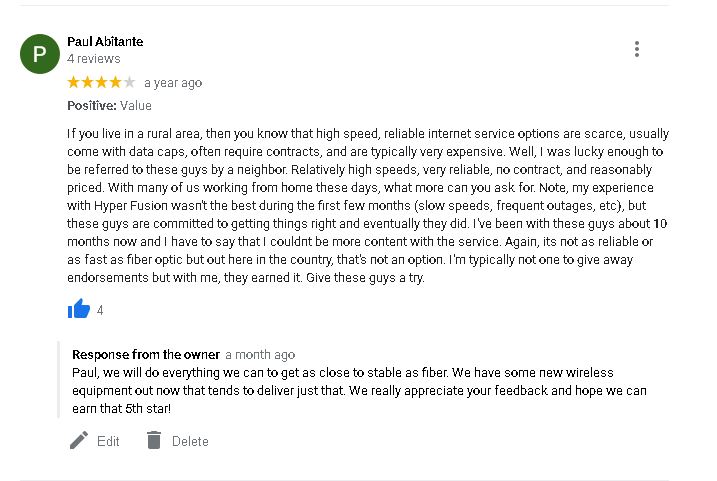Click the 'a year ago' review timestamp
The width and height of the screenshot is (717, 481).
pos(173,83)
